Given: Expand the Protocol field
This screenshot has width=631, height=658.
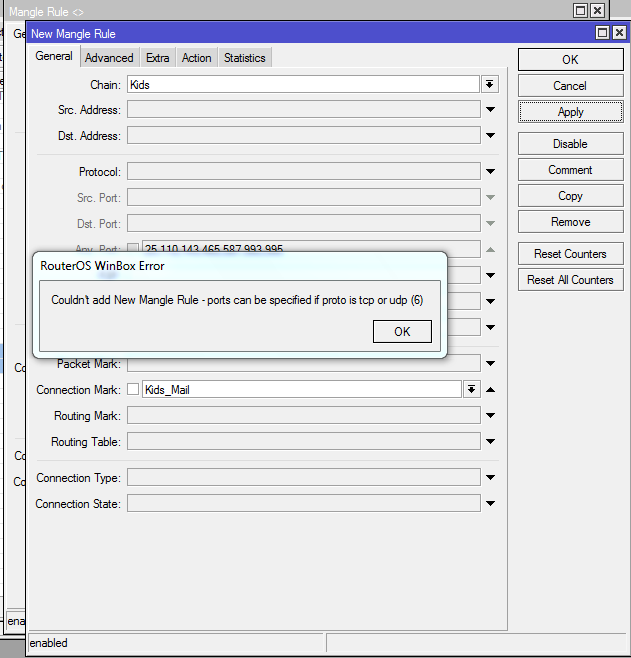Looking at the screenshot, I should point(490,171).
